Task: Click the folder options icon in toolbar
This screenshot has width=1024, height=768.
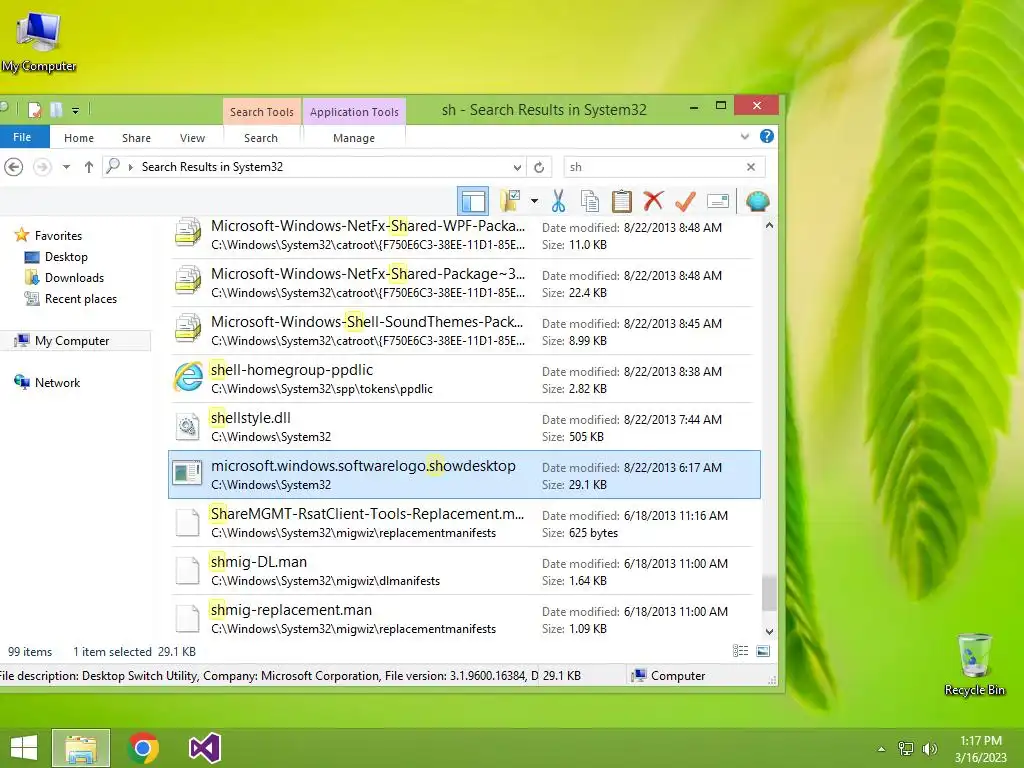Action: pos(510,200)
